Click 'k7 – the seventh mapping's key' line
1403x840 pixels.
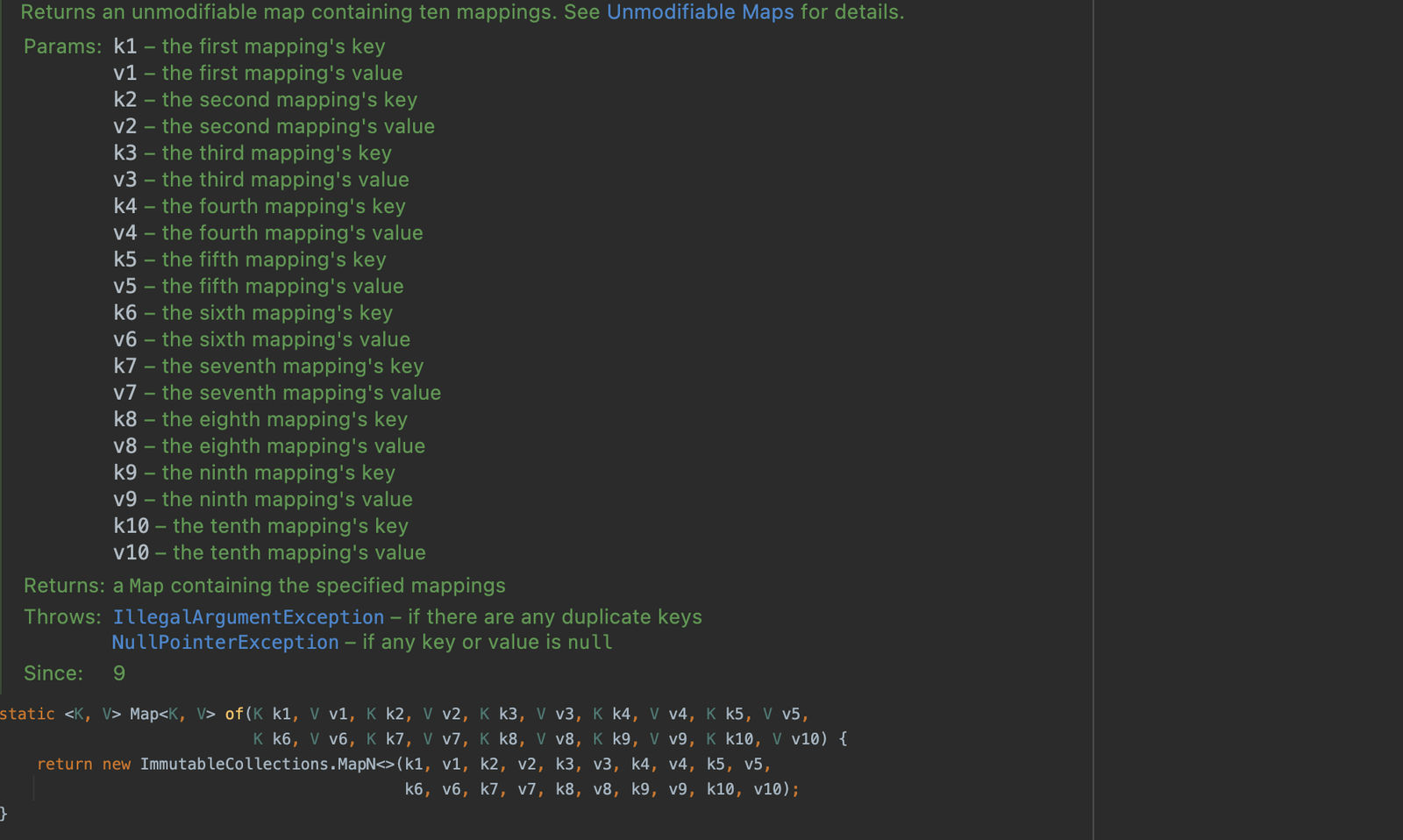tap(268, 367)
